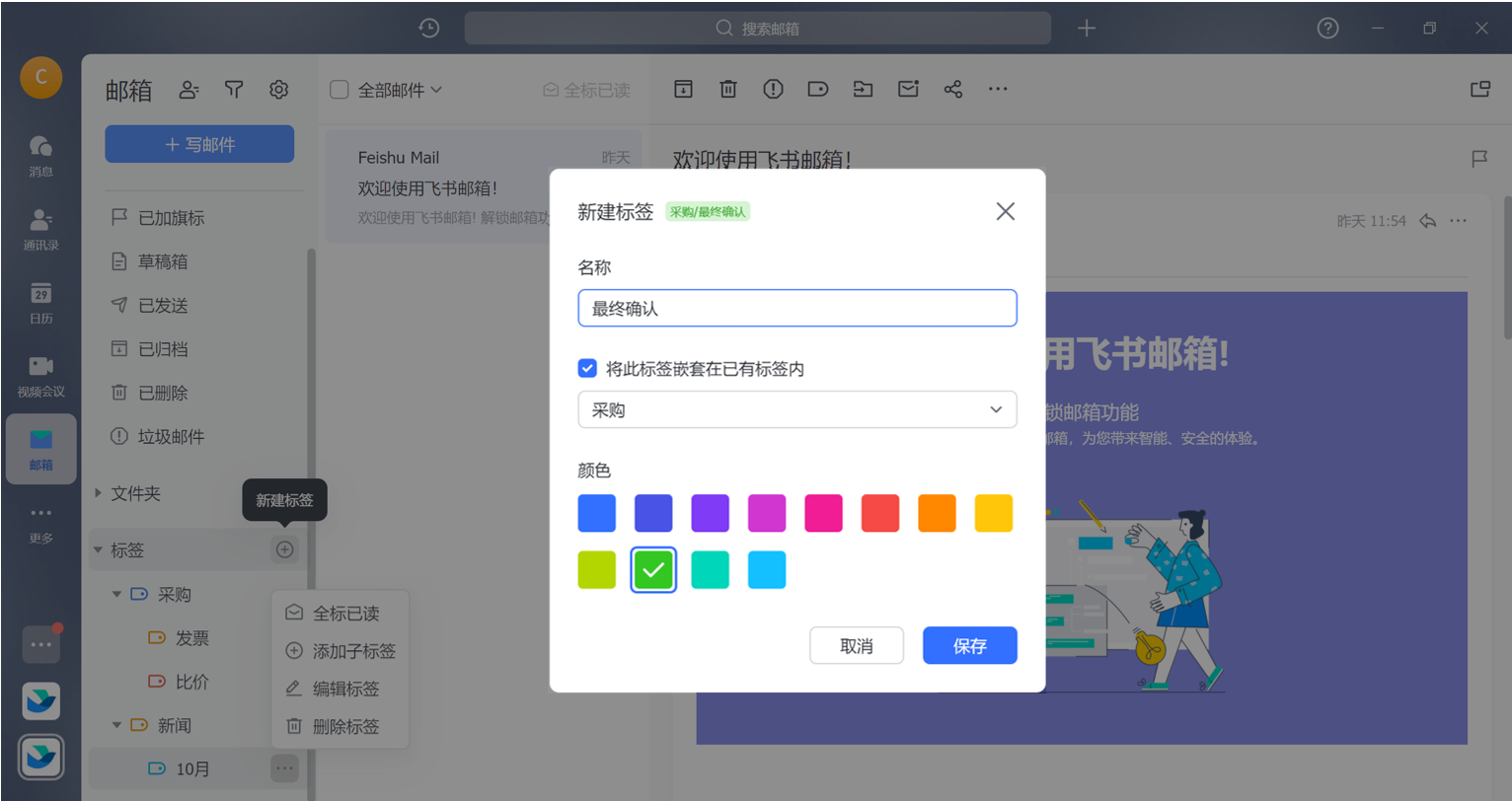This screenshot has width=1512, height=801.
Task: Open the 10月 label more options
Action: pos(285,767)
